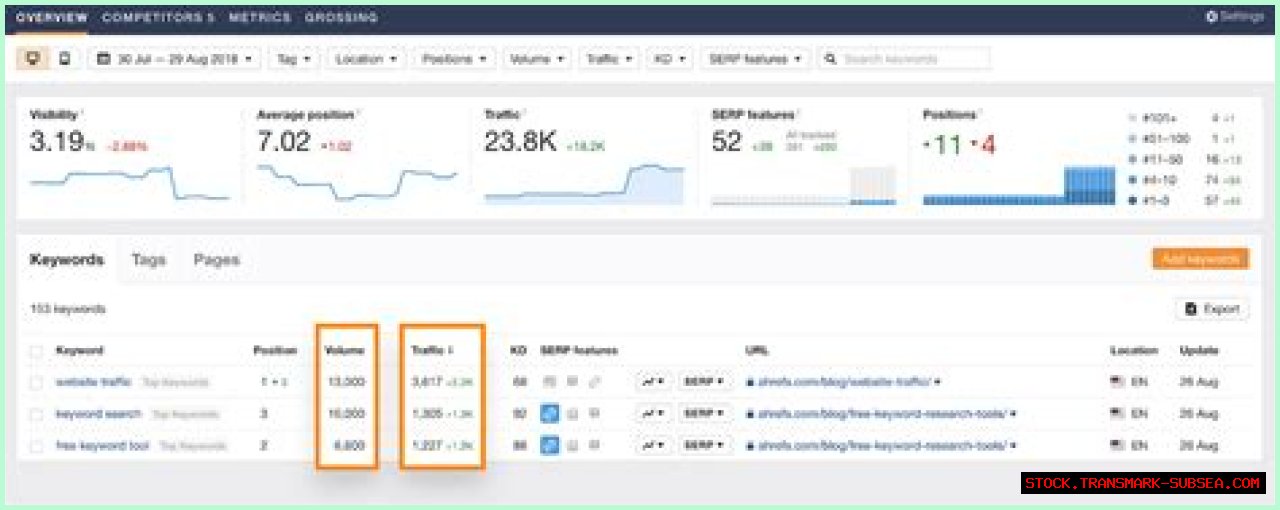The height and width of the screenshot is (510, 1280).
Task: Click featured snippet icon in keyword search row
Action: coord(550,413)
